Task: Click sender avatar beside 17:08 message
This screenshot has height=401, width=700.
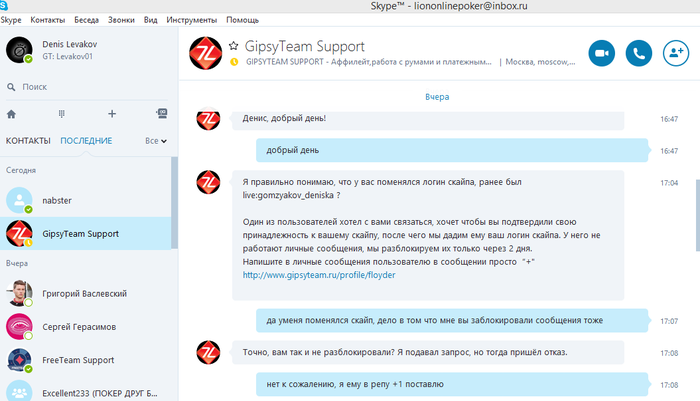Action: click(208, 352)
